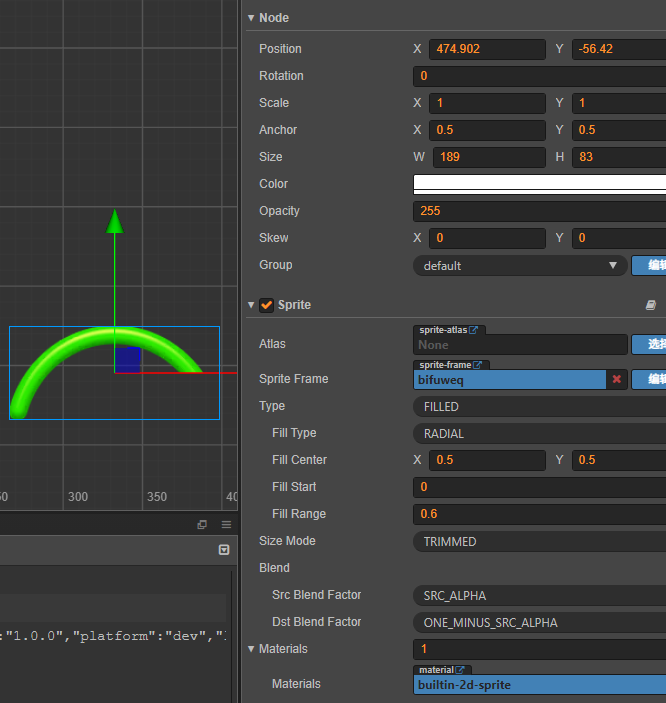Viewport: 666px width, 703px height.
Task: Click the Blend label
Action: click(x=274, y=568)
